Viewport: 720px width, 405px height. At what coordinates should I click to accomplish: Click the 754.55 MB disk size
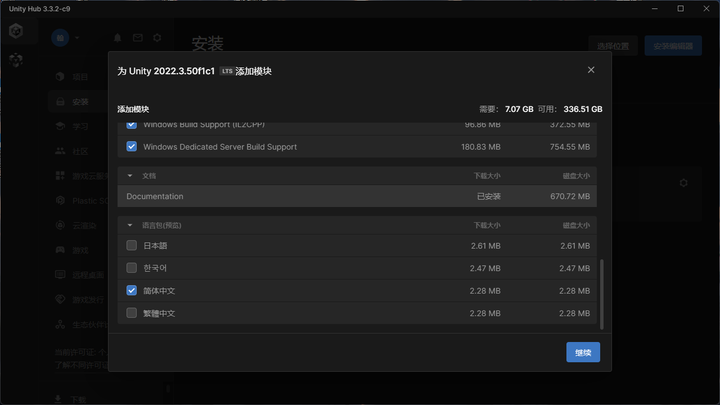coord(570,147)
